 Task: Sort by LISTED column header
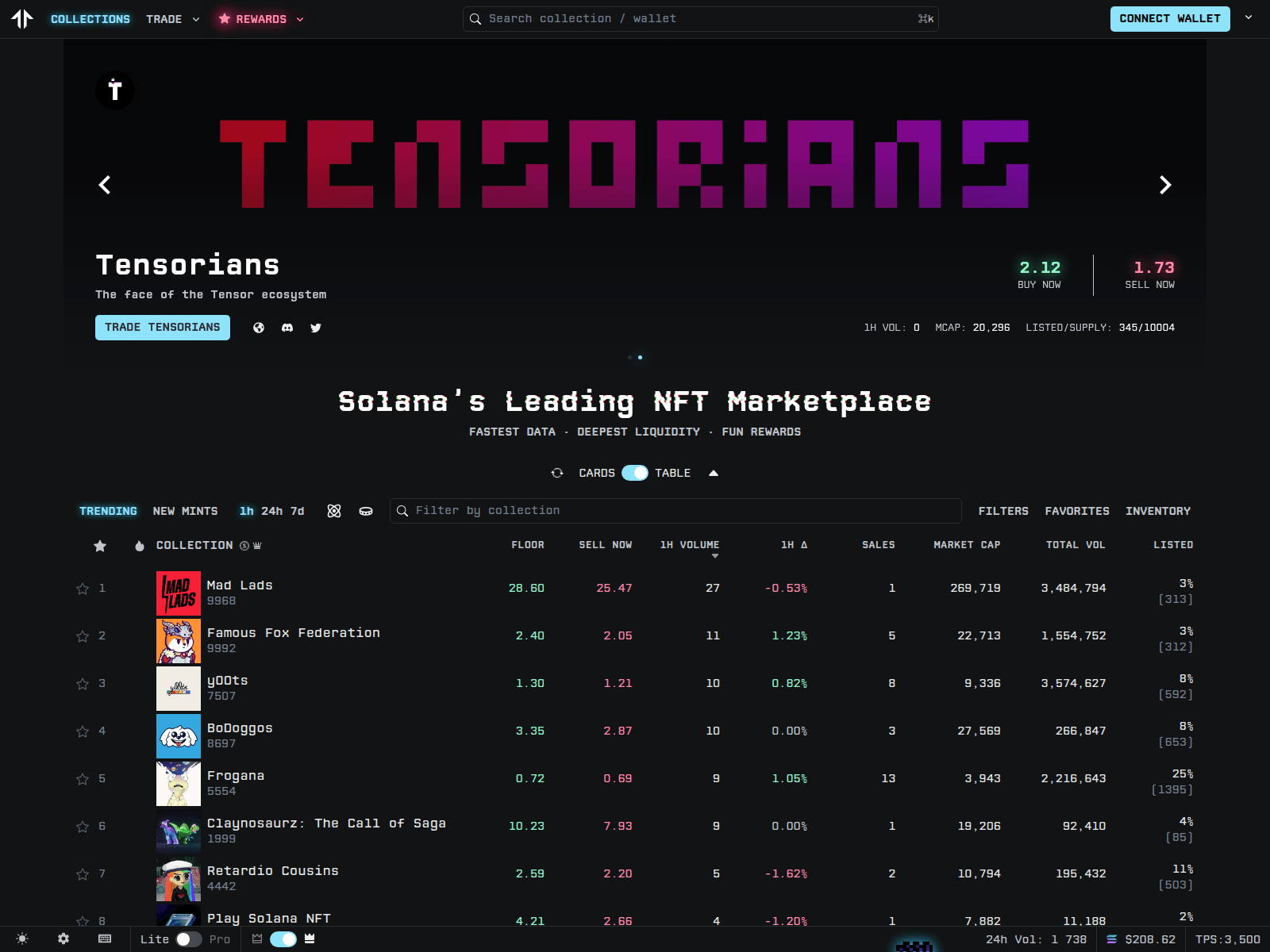tap(1173, 545)
